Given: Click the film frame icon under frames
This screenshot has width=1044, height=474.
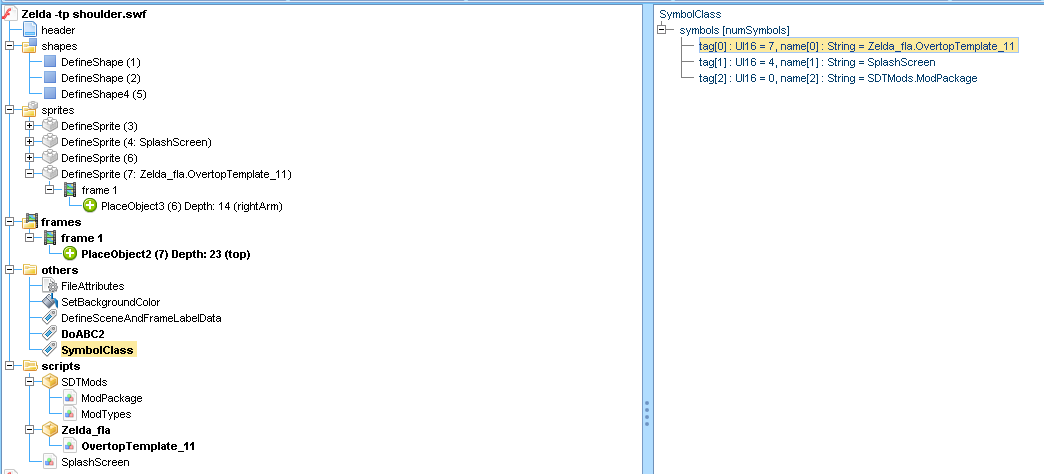Looking at the screenshot, I should (x=50, y=238).
